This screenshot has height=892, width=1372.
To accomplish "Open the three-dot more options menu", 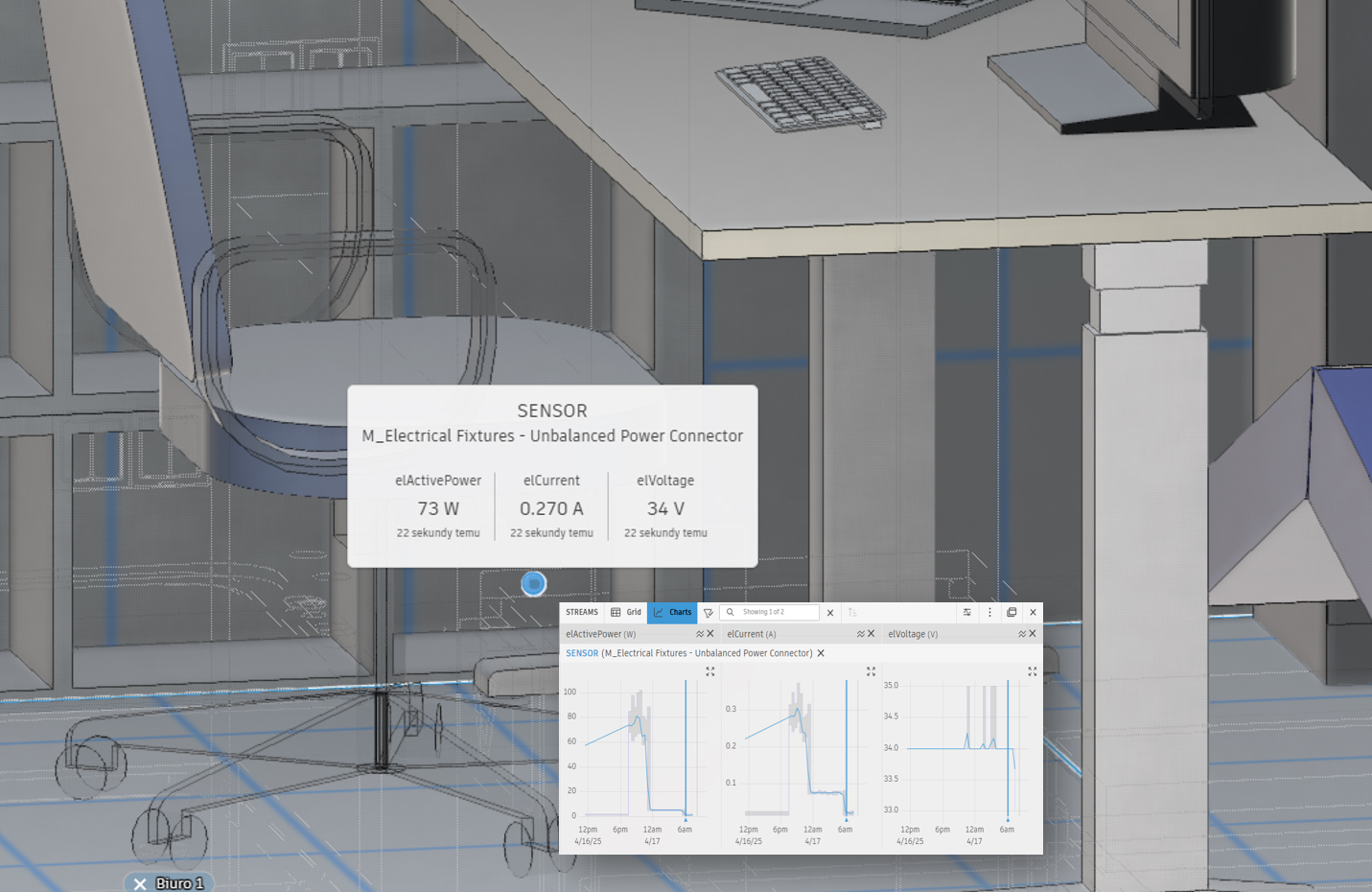I will [990, 612].
